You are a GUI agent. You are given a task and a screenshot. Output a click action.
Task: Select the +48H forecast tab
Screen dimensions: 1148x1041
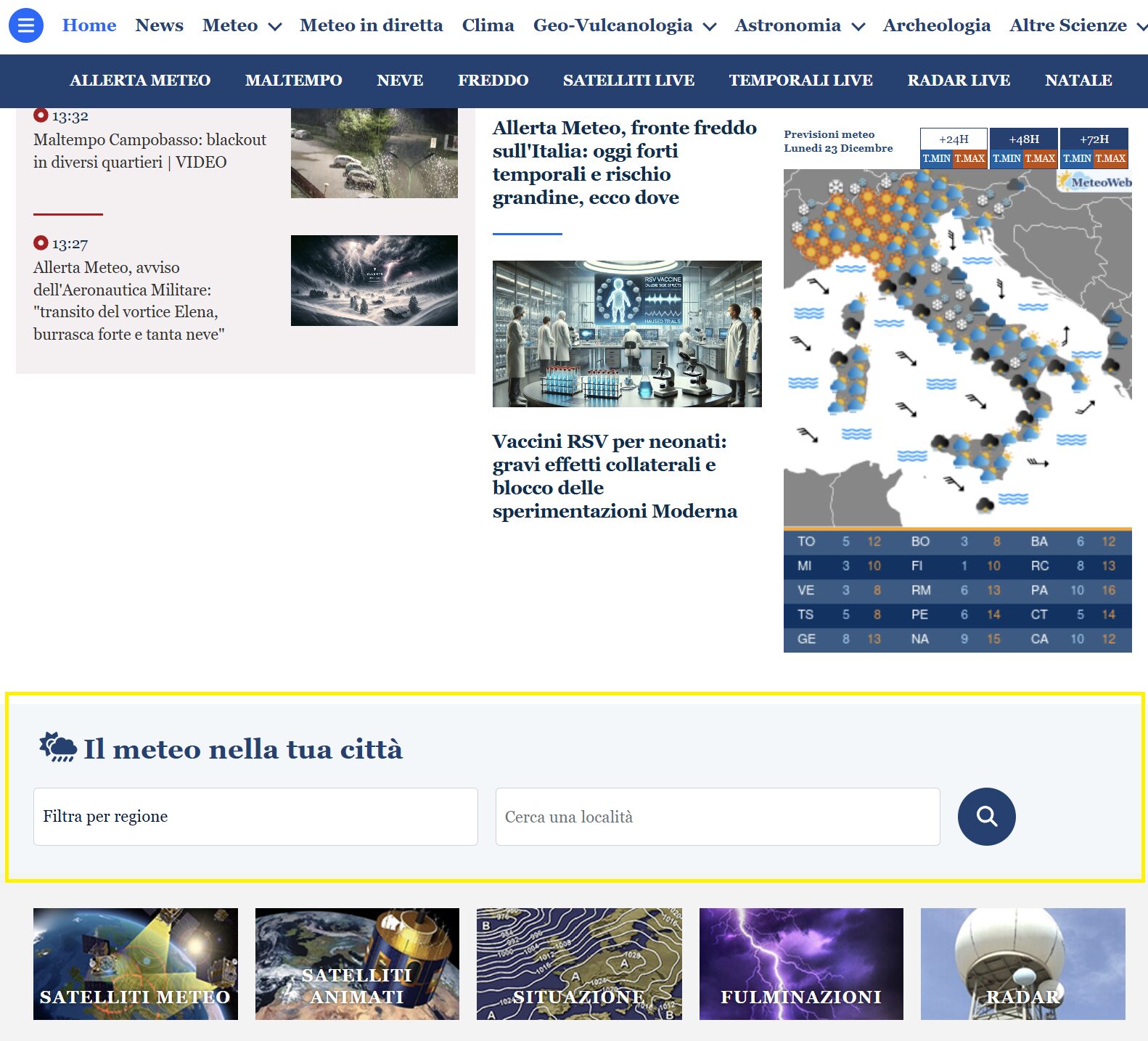(1024, 139)
